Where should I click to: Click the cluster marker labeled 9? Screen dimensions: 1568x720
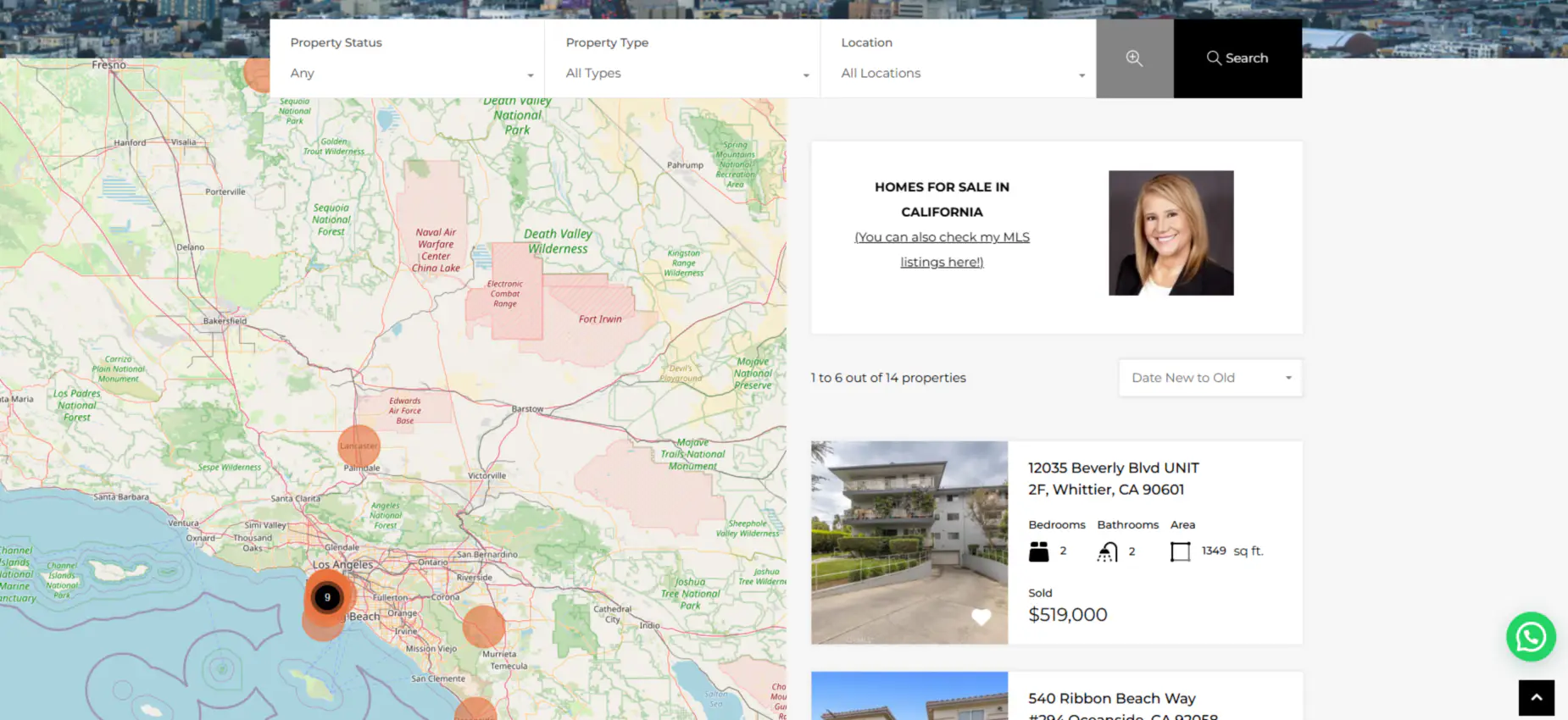327,597
